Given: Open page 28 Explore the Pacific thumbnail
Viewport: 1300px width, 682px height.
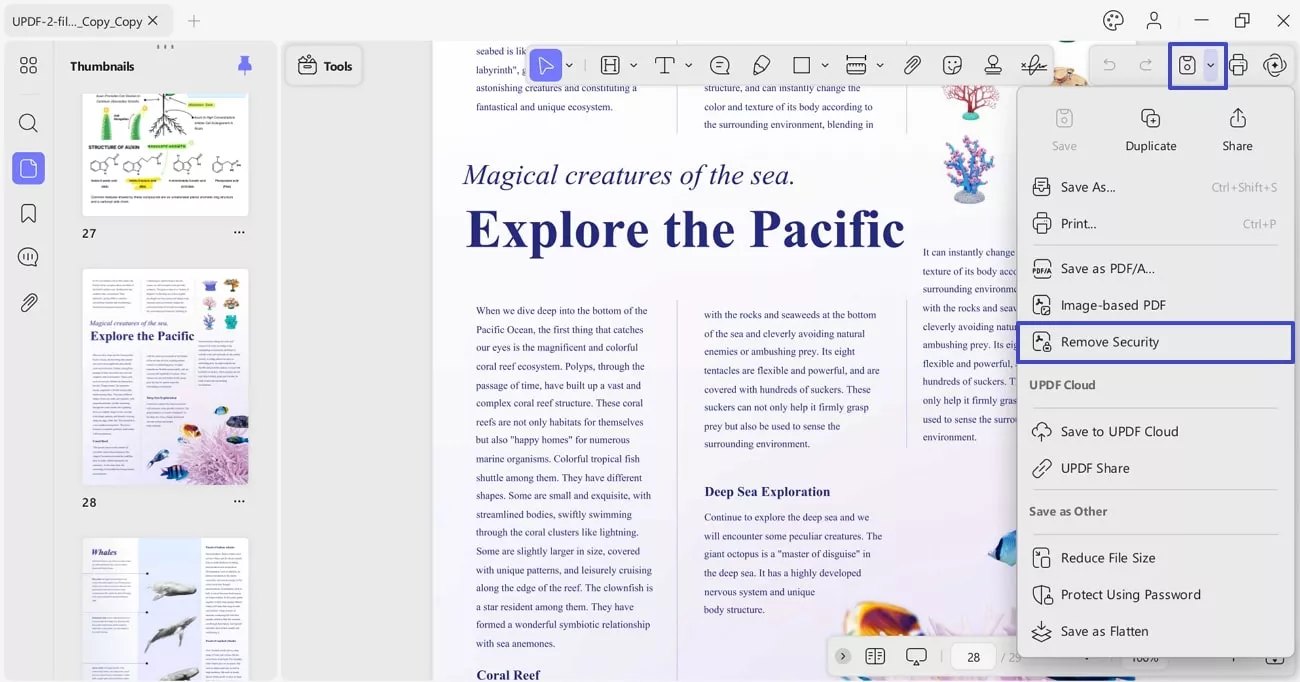Looking at the screenshot, I should tap(165, 377).
